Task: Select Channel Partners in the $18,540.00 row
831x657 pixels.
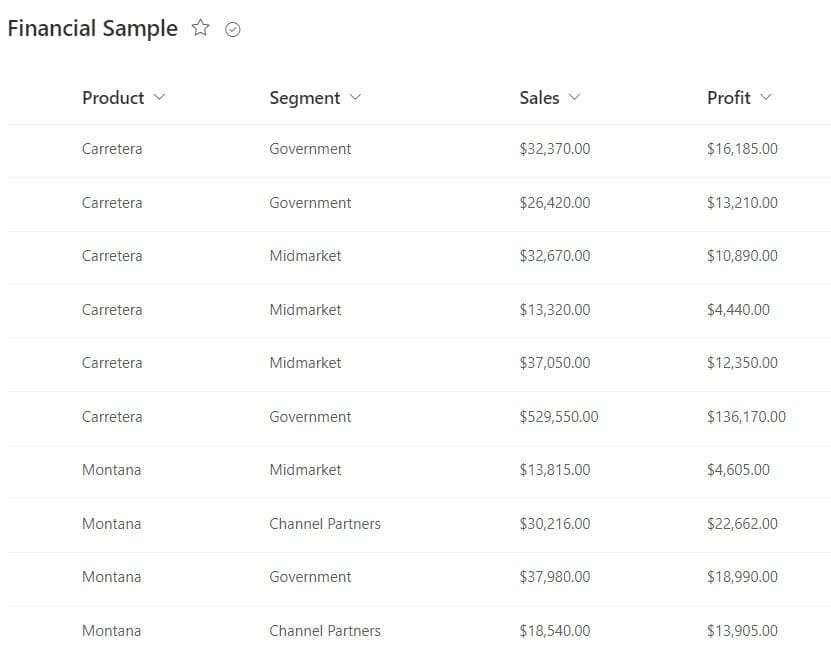Action: coord(325,631)
